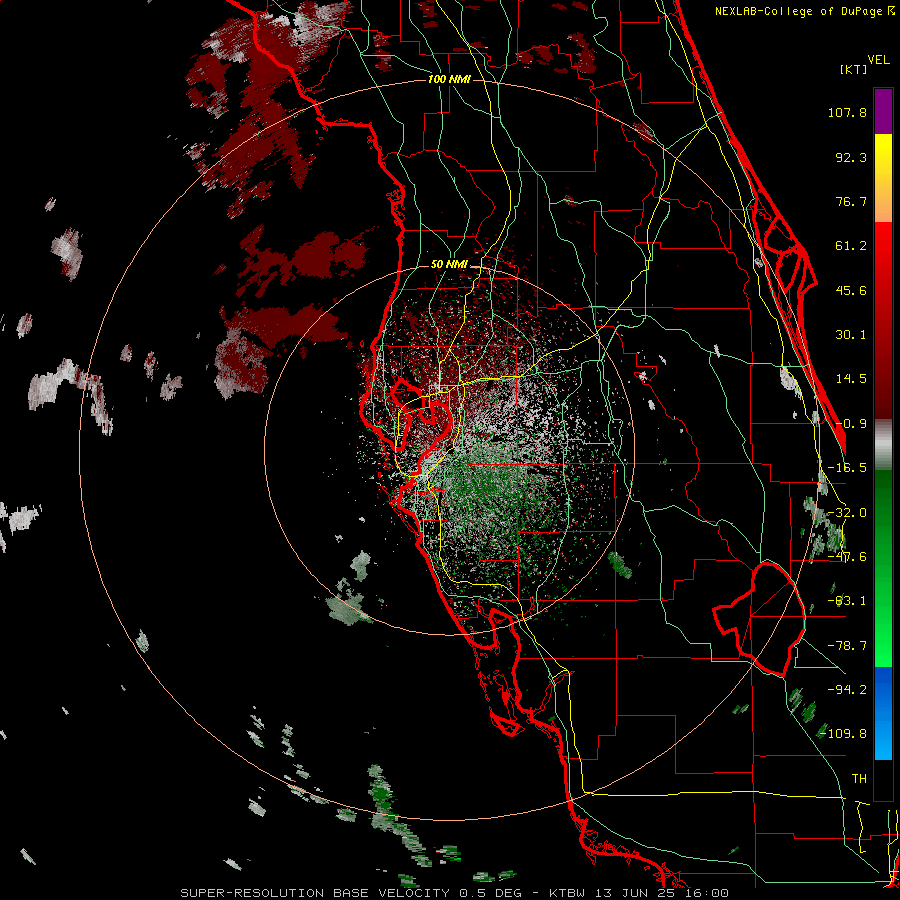The width and height of the screenshot is (900, 900).
Task: Click the 92.3 value on velocity scale
Action: (x=851, y=157)
